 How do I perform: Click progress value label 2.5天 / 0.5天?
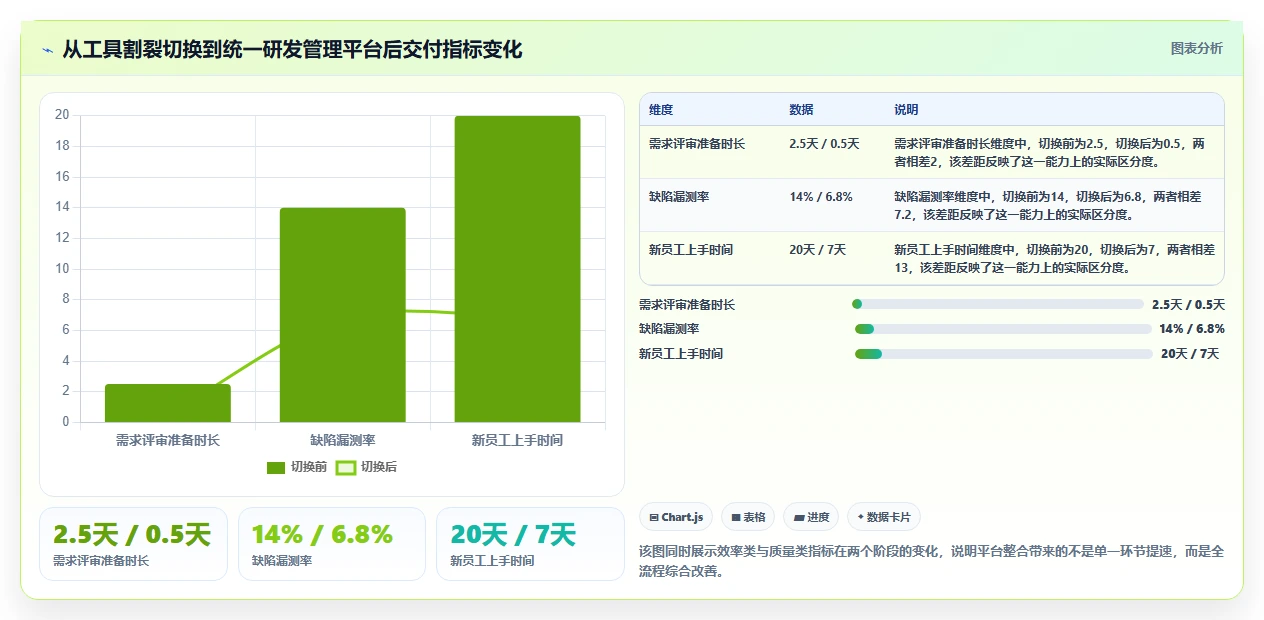(x=1188, y=305)
